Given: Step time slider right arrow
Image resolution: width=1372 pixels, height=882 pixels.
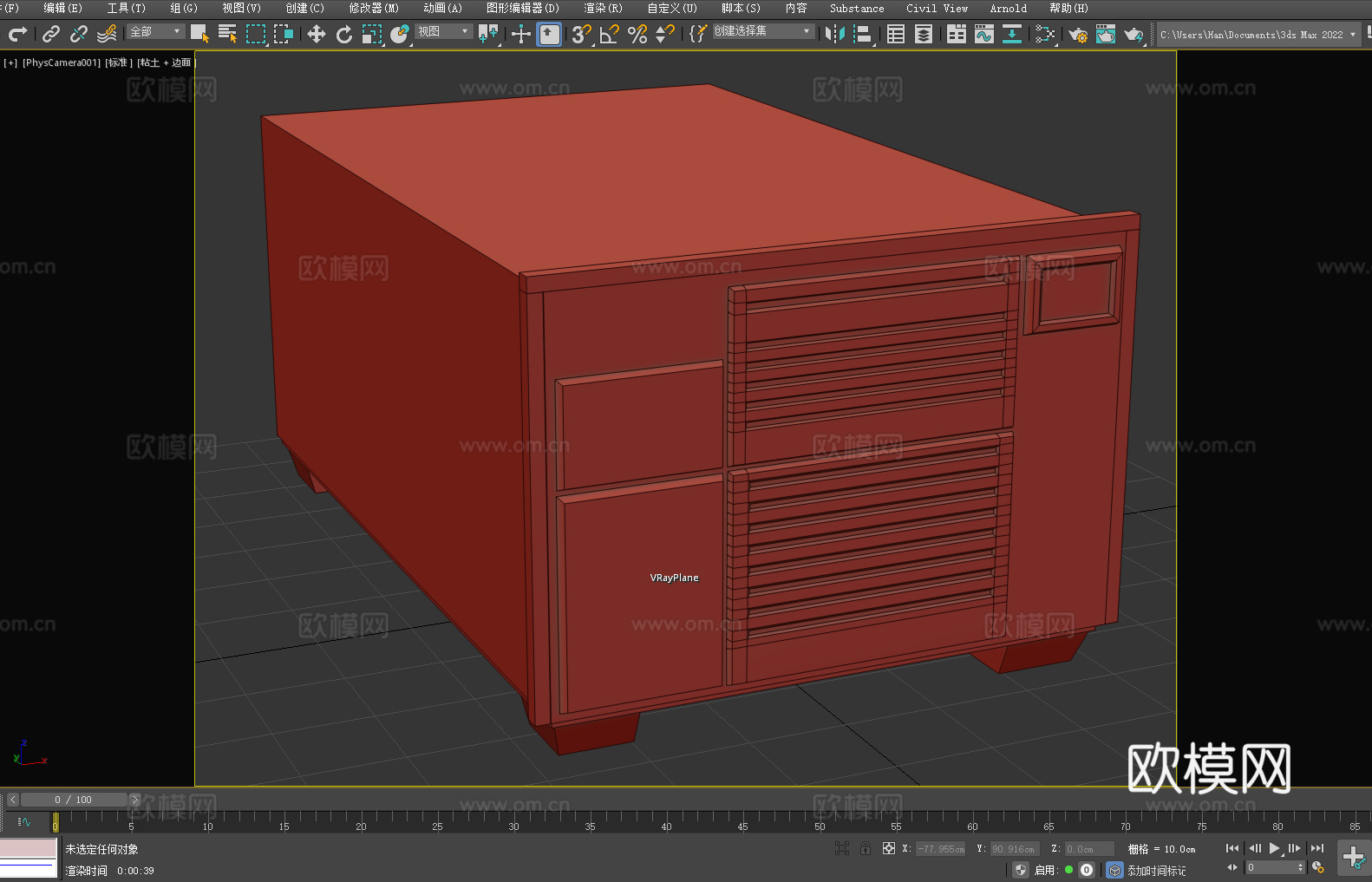Looking at the screenshot, I should (x=134, y=800).
